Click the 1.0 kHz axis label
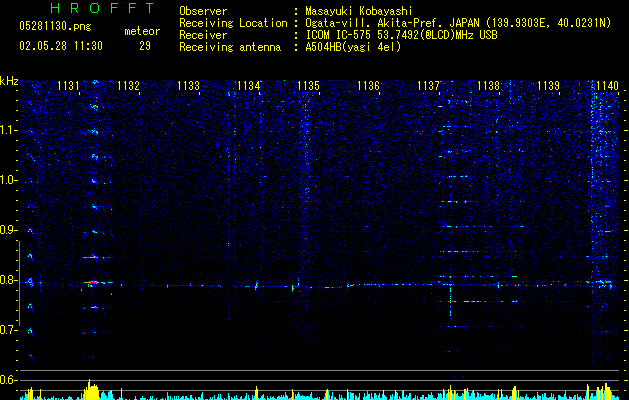The width and height of the screenshot is (629, 400). tap(9, 180)
